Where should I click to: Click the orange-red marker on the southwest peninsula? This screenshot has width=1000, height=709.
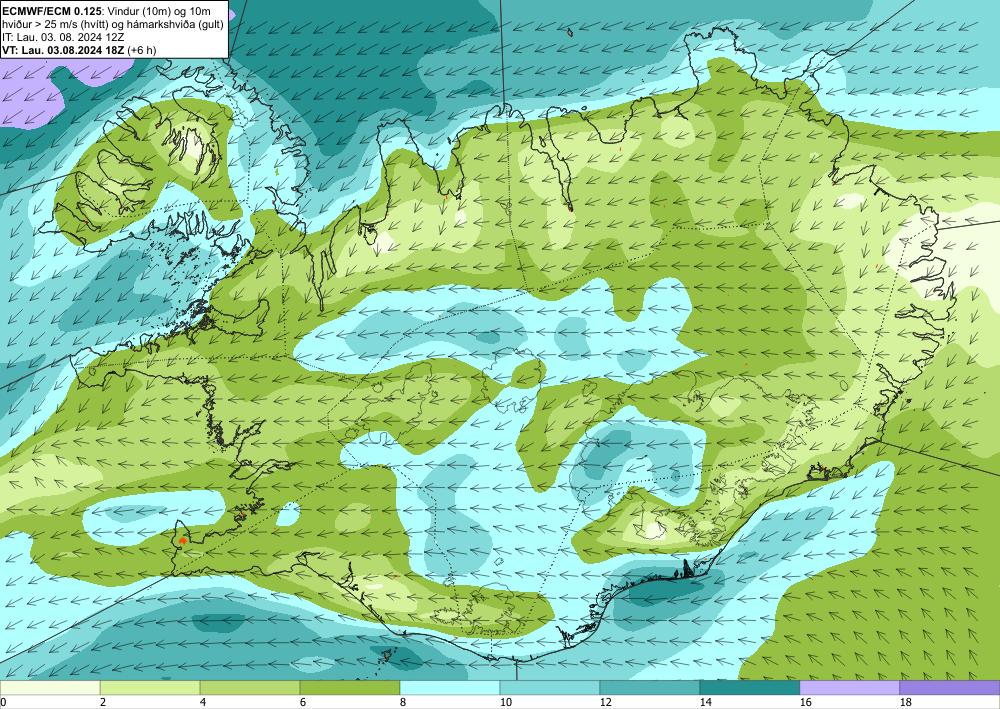pos(183,540)
